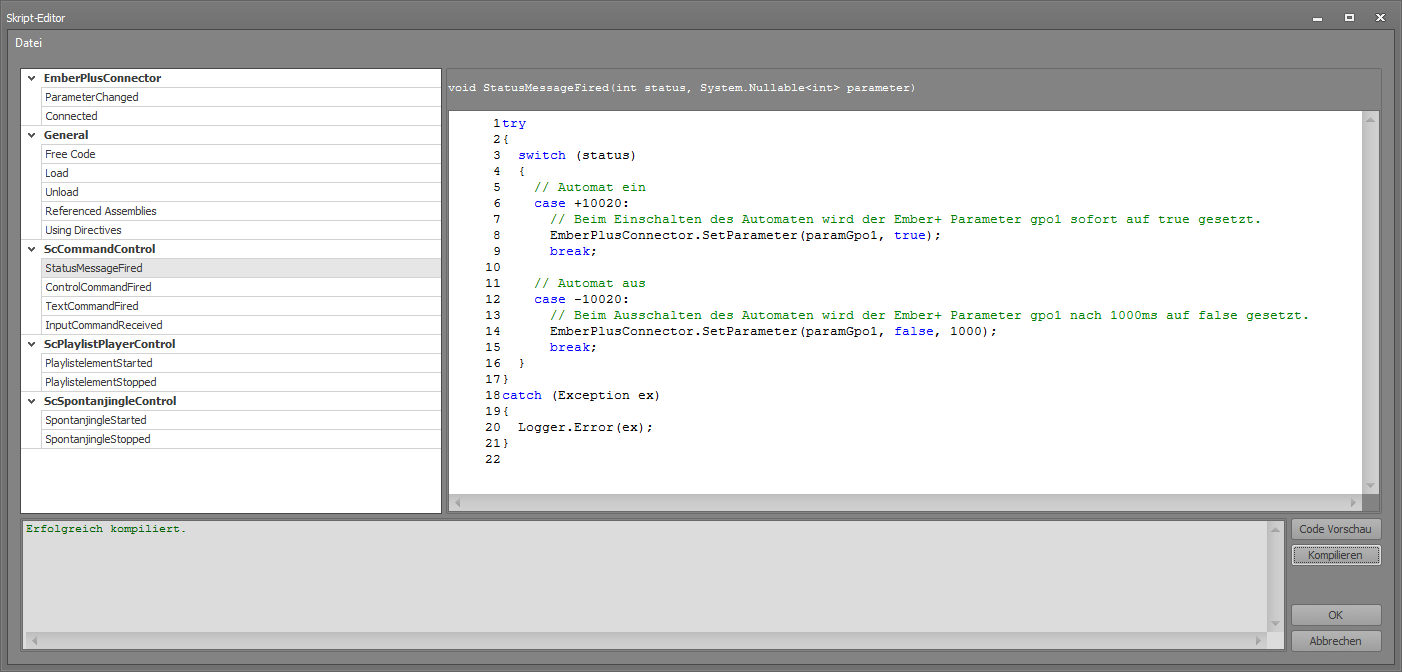Collapse the EmberPlusConnector group
Image resolution: width=1402 pixels, height=672 pixels.
tap(30, 78)
